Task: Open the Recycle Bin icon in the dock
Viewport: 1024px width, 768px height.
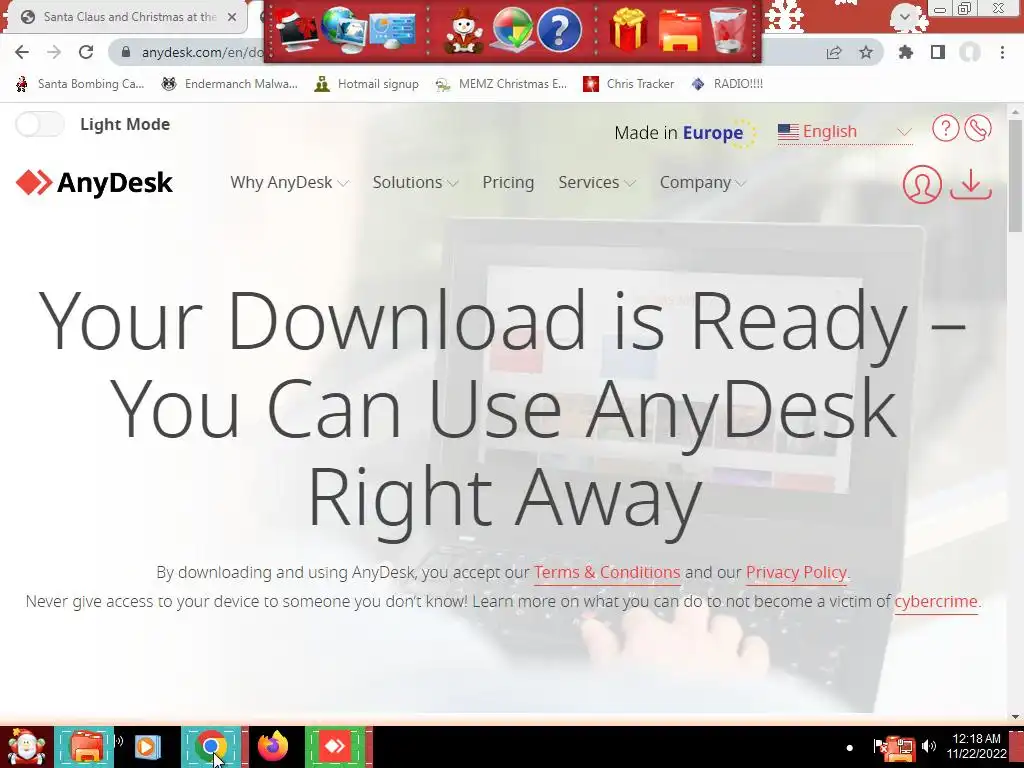Action: (x=728, y=29)
